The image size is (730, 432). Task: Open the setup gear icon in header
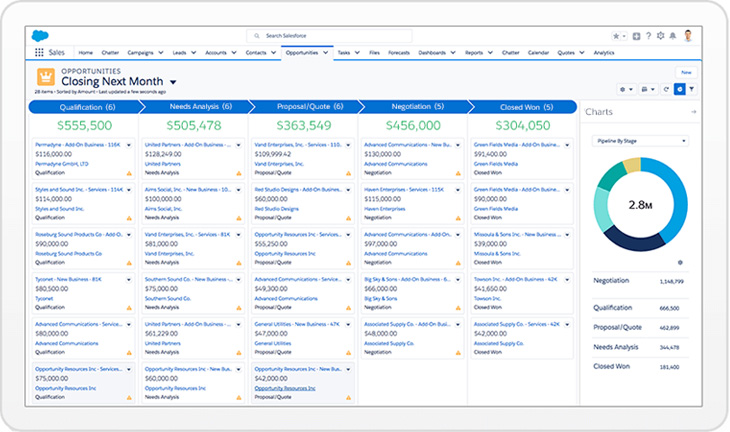(660, 36)
